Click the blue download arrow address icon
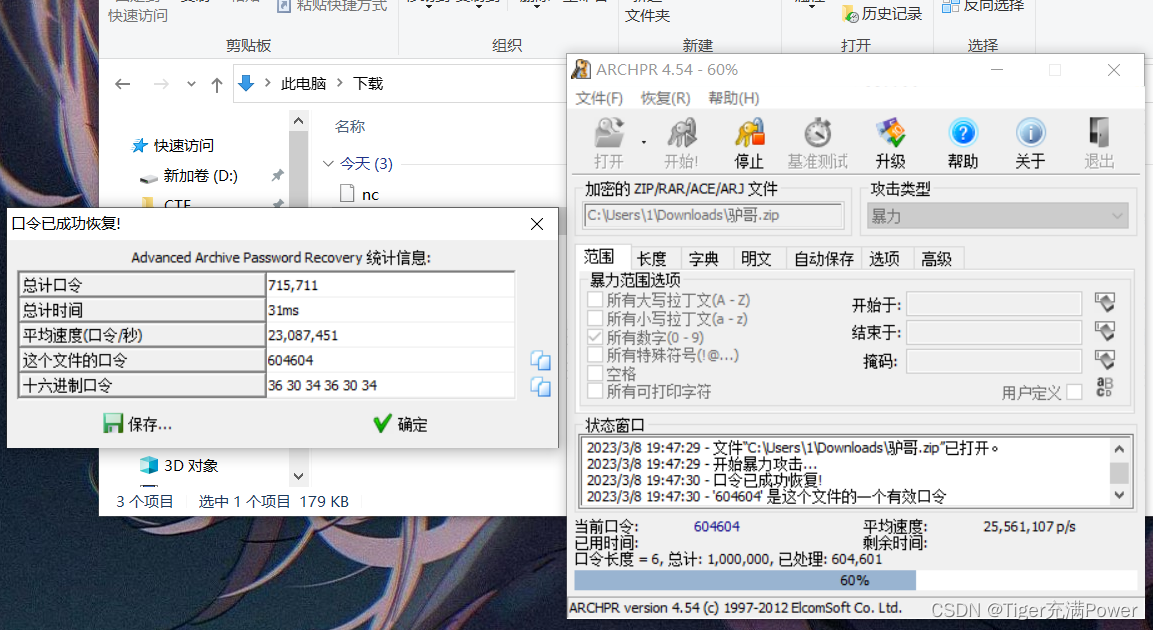Screen dimensions: 1153x630 pos(246,83)
